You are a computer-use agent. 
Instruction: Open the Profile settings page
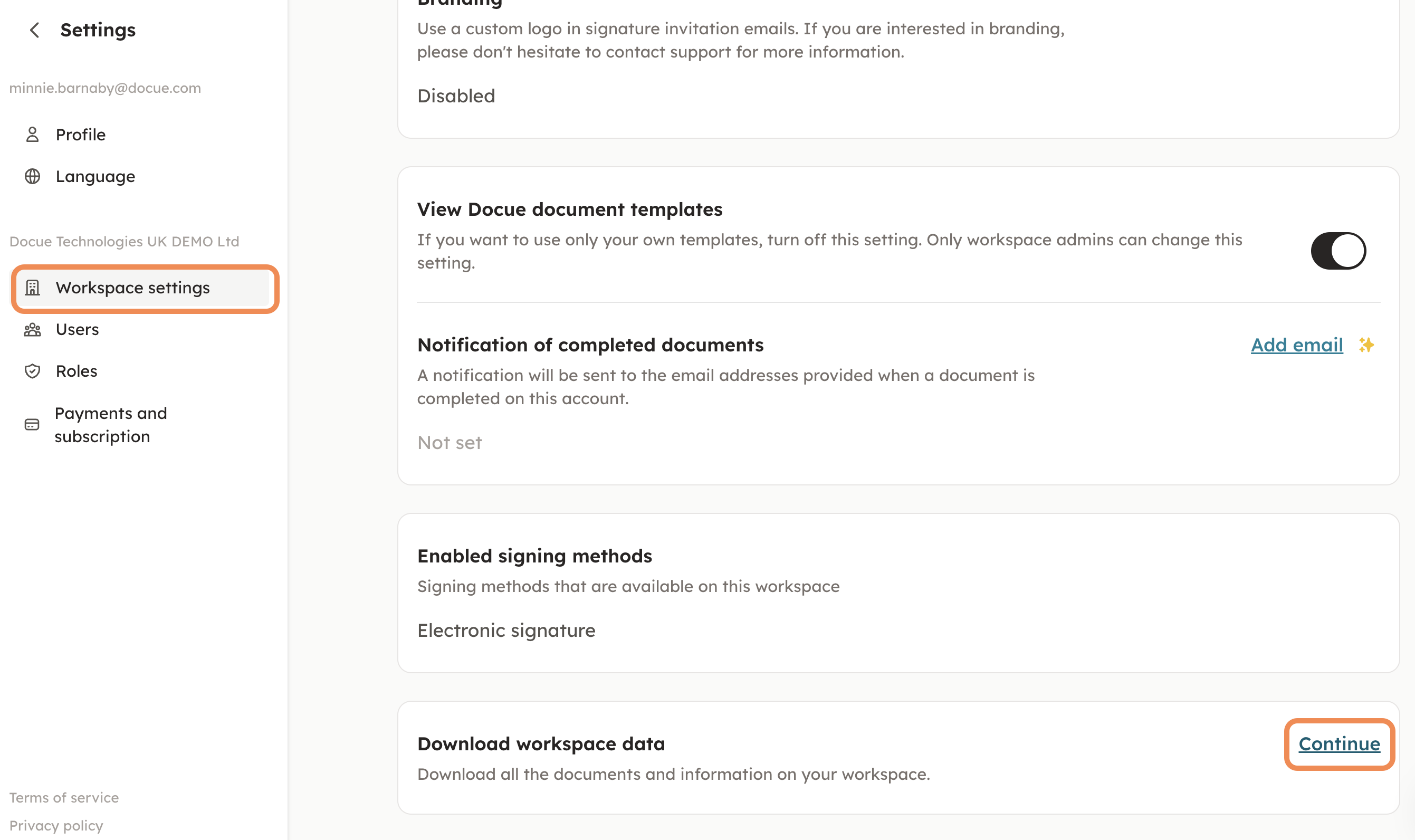pyautogui.click(x=81, y=135)
